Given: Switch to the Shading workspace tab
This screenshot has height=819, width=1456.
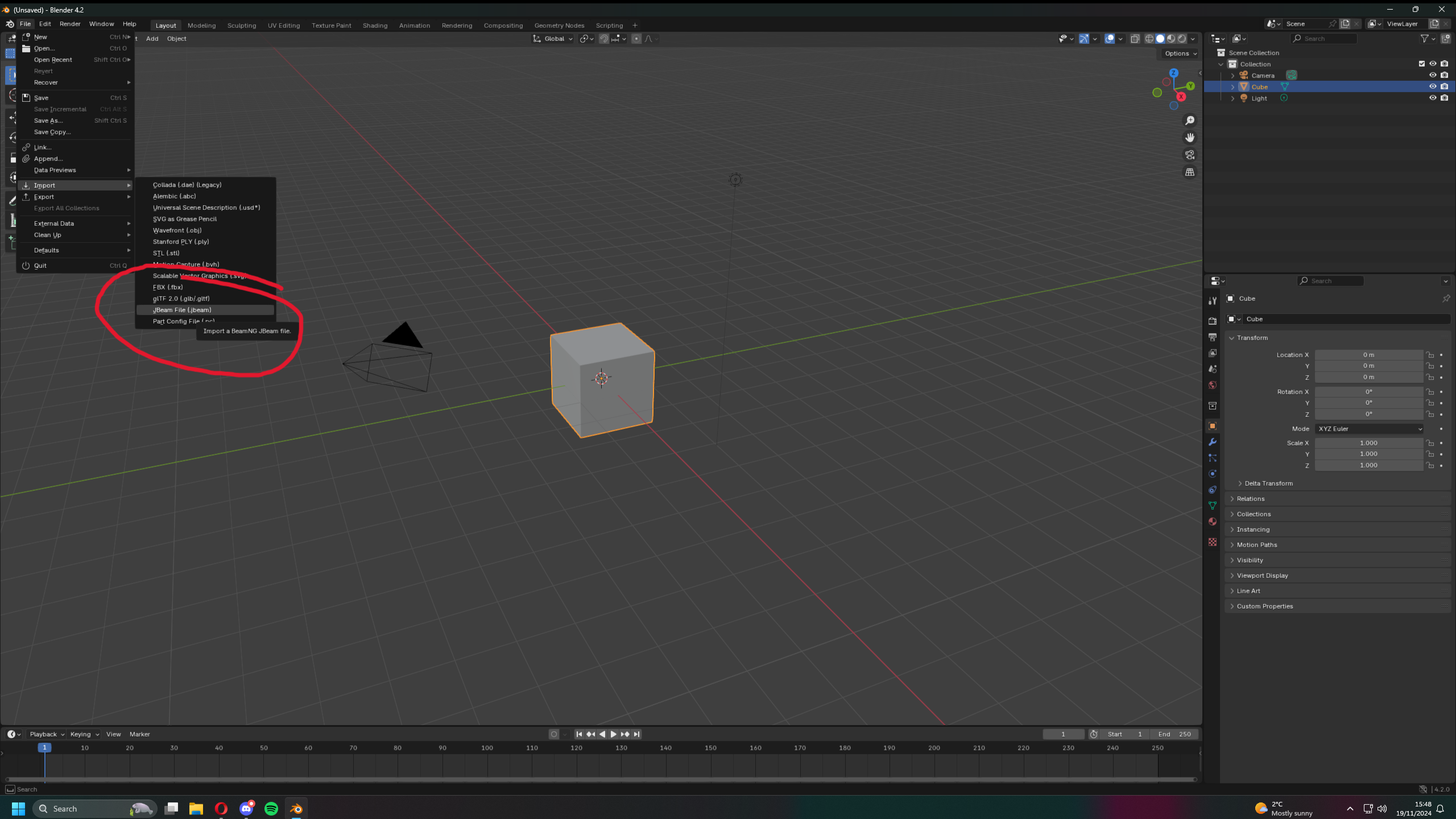Looking at the screenshot, I should pos(375,26).
